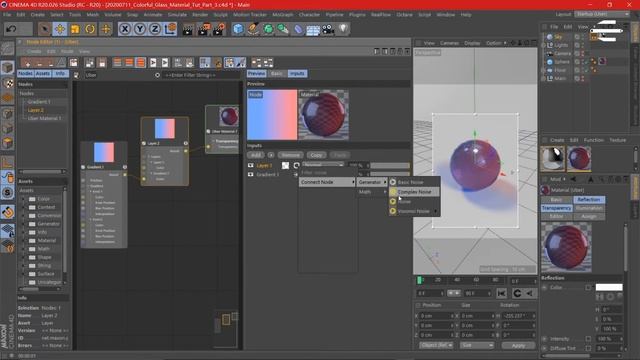Image resolution: width=640 pixels, height=360 pixels.
Task: Open the Transparency tab in material attributes
Action: (556, 208)
